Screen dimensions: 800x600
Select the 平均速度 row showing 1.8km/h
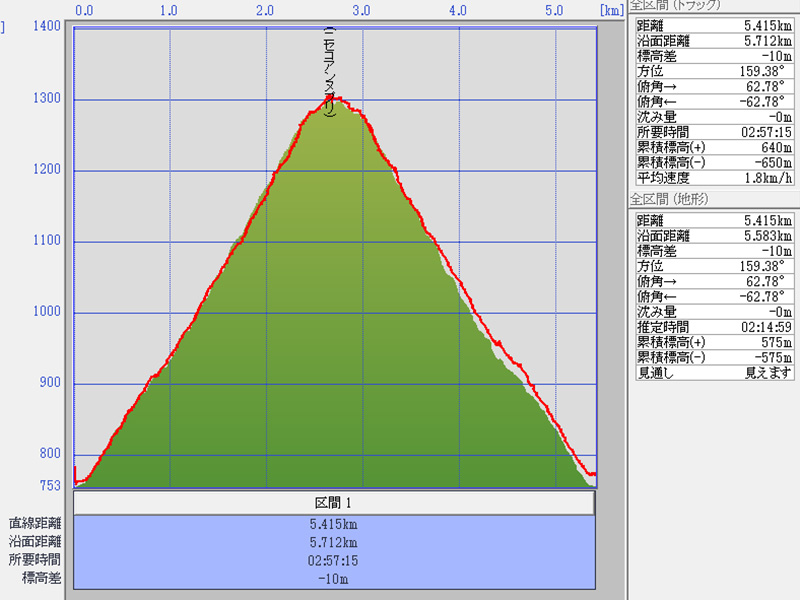coord(714,177)
